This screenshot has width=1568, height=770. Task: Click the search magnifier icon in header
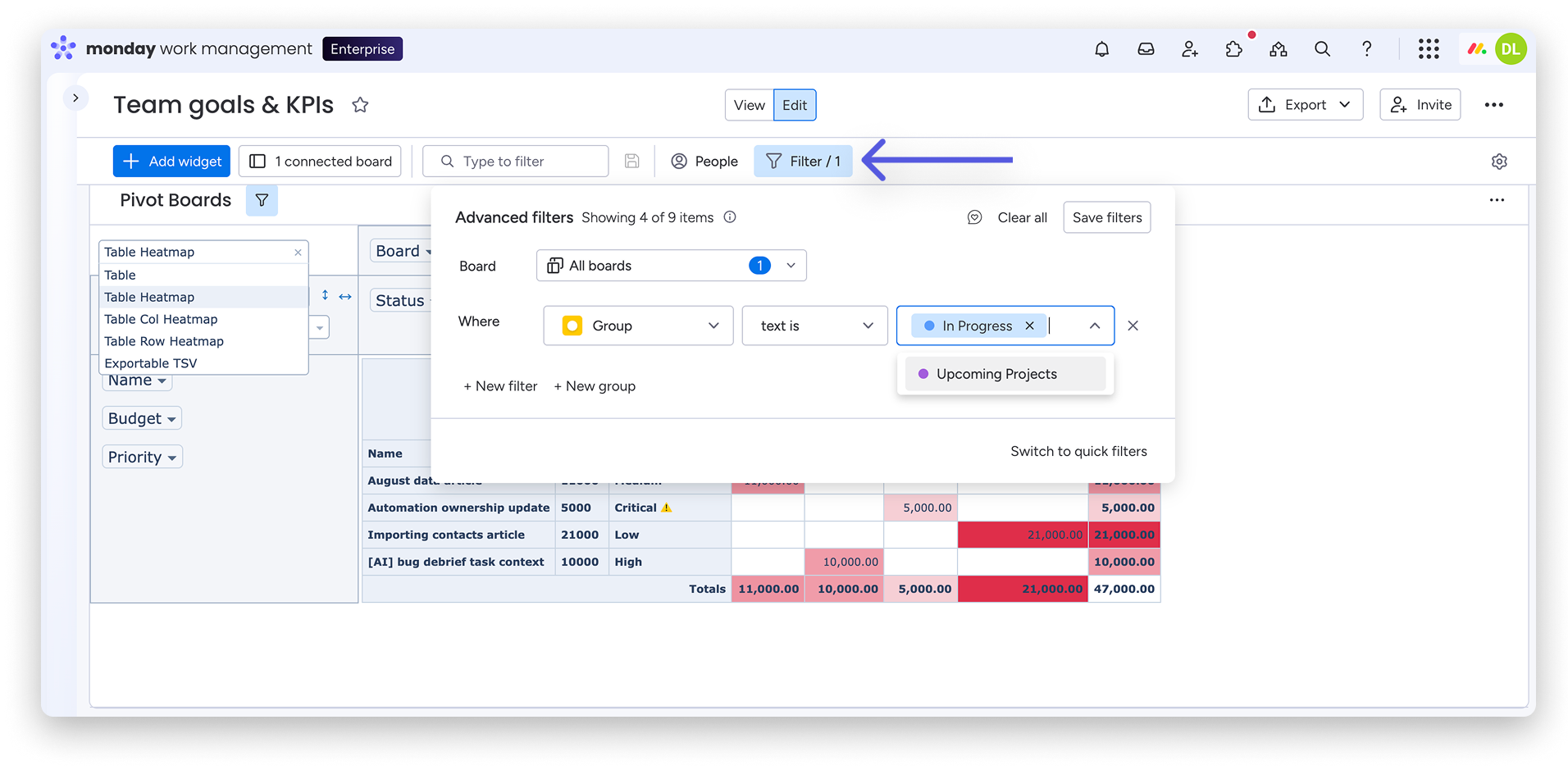coord(1322,49)
